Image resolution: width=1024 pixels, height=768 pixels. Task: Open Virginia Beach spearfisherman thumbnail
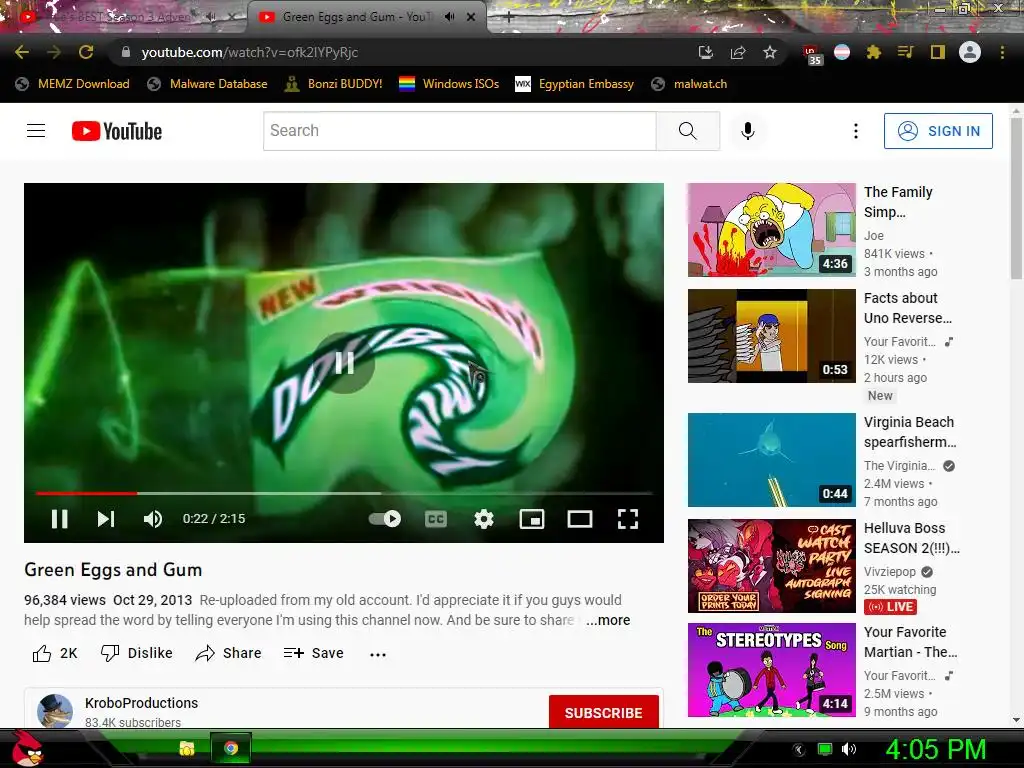[x=771, y=460]
